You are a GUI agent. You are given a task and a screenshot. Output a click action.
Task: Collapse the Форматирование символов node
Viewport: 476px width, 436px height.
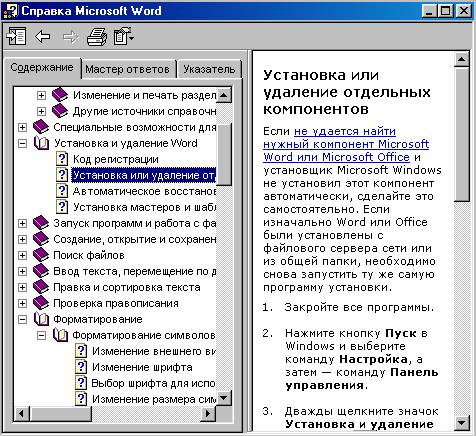(41, 335)
